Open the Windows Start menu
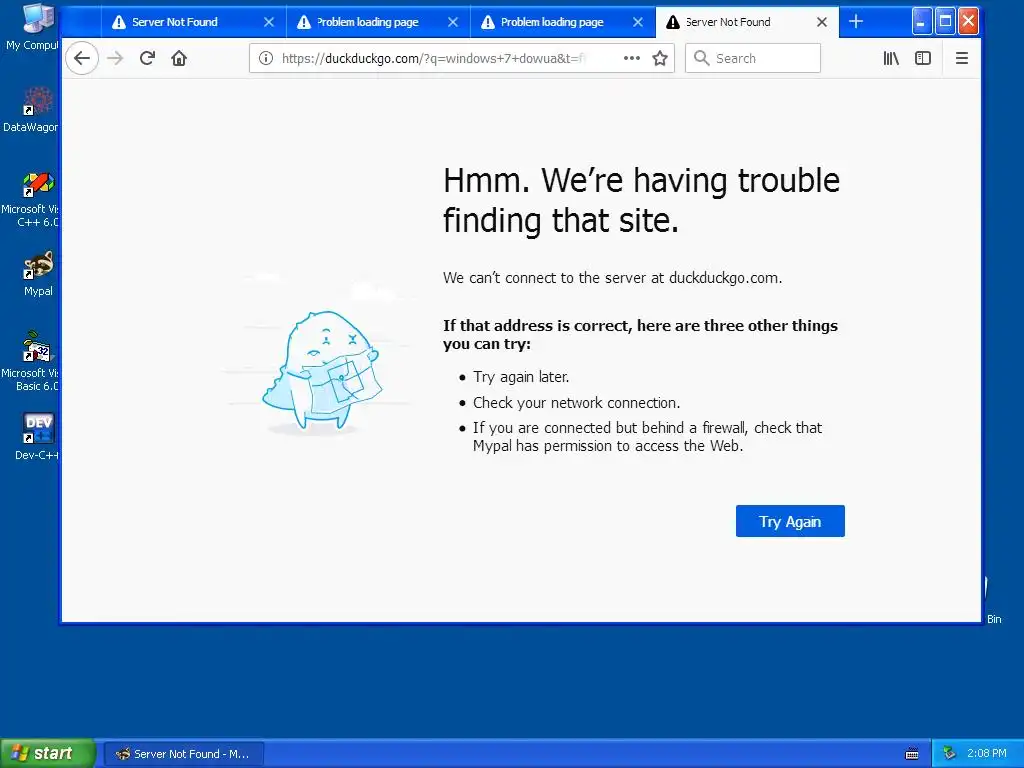 [47, 753]
